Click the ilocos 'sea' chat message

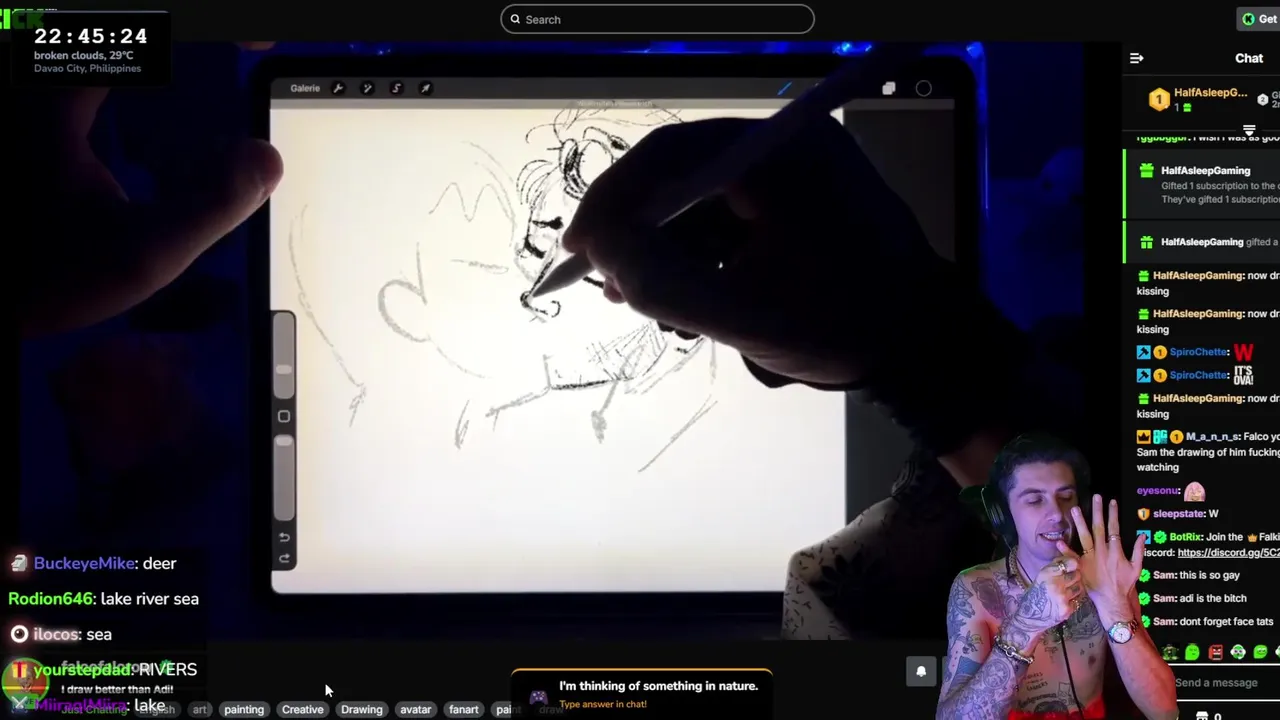[61, 634]
